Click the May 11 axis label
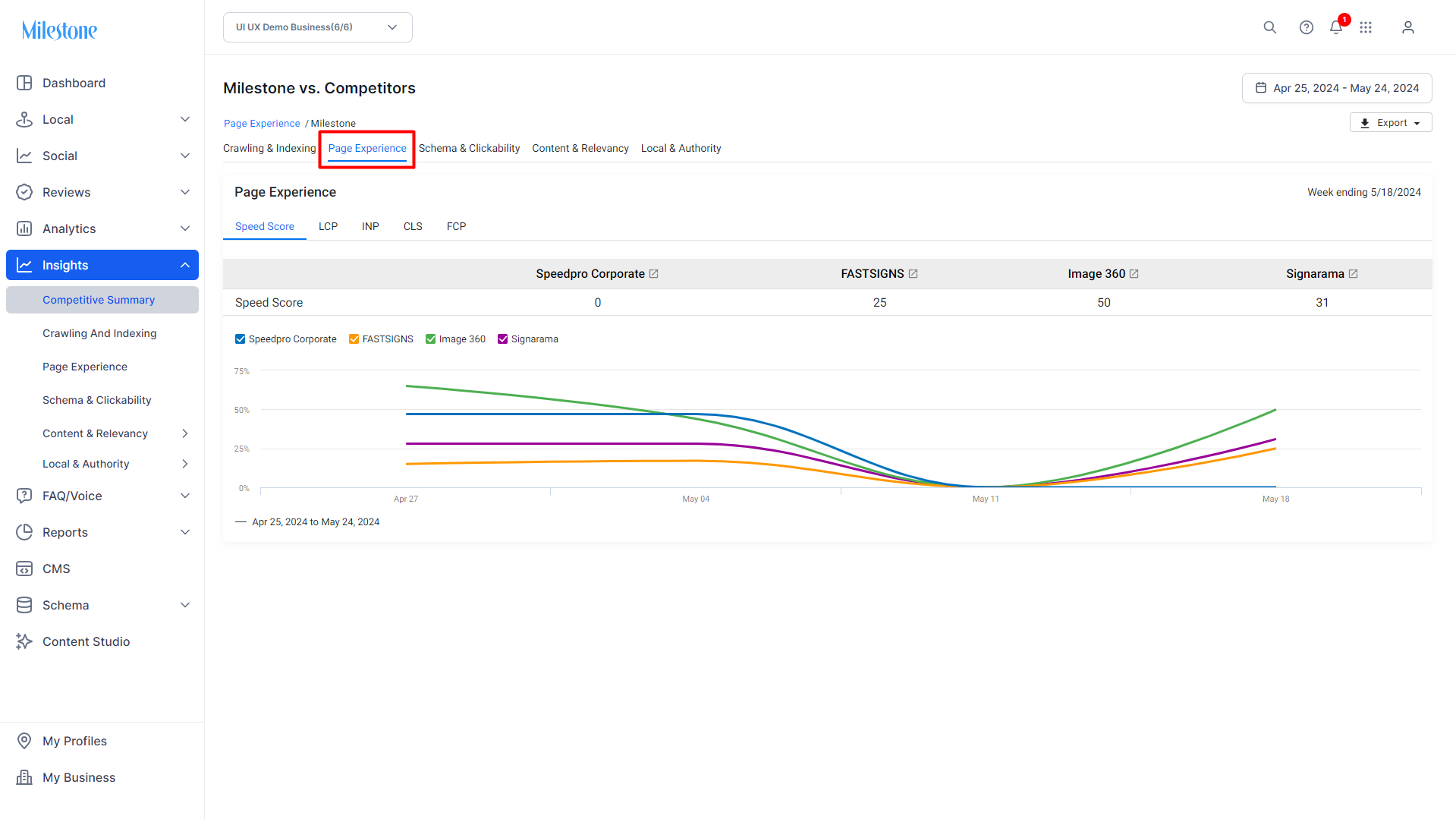Image resolution: width=1456 pixels, height=819 pixels. pos(986,499)
